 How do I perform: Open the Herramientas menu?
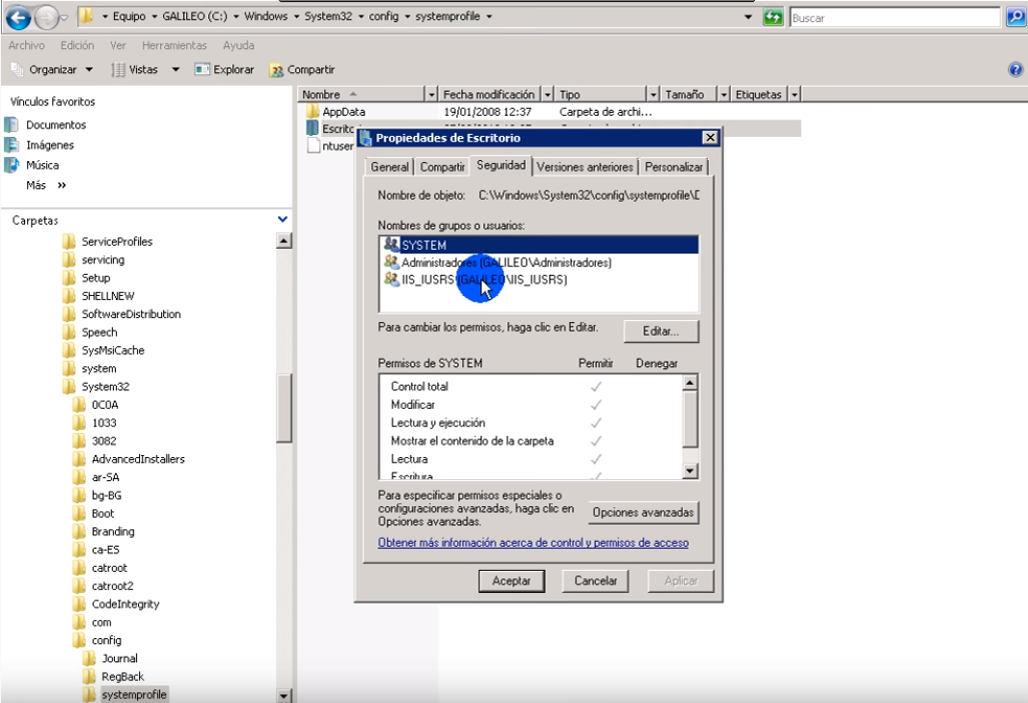click(x=174, y=45)
